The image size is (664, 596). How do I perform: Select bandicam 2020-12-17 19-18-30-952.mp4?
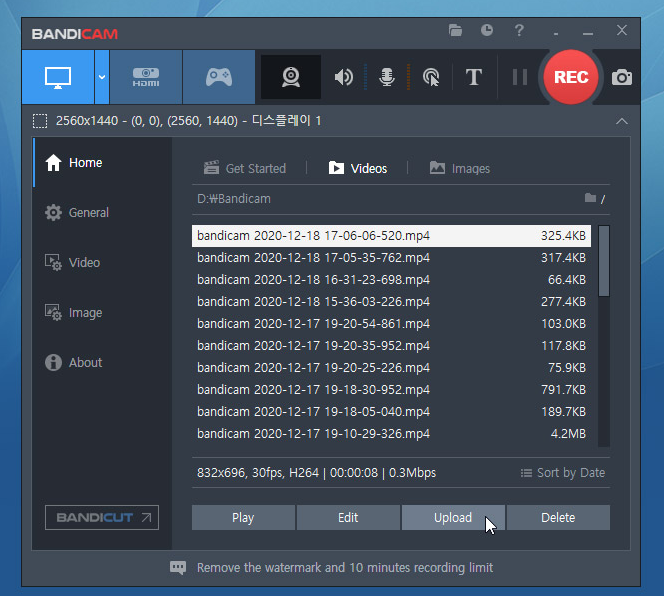click(x=391, y=390)
